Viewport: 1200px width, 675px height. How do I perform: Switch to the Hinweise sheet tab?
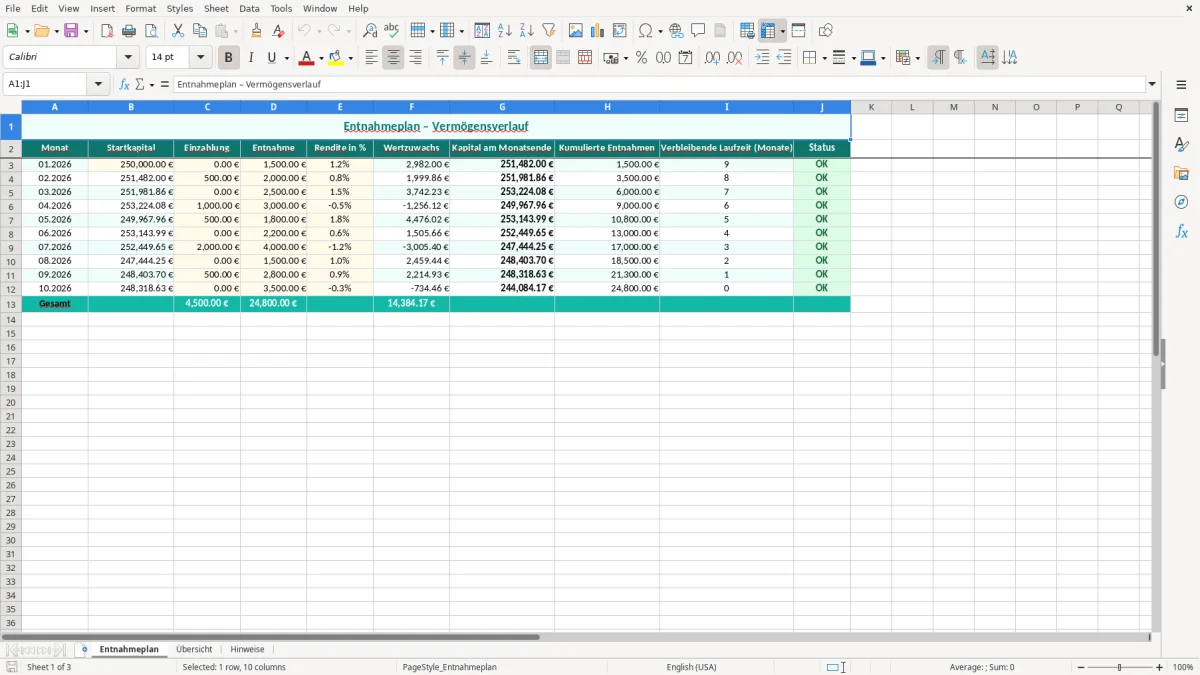click(247, 649)
